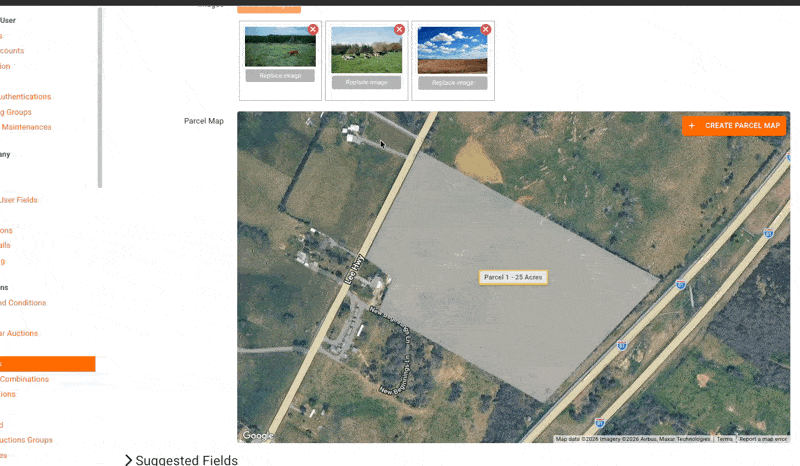Delete the second image of grazing cattle
This screenshot has width=800, height=466.
pos(400,30)
